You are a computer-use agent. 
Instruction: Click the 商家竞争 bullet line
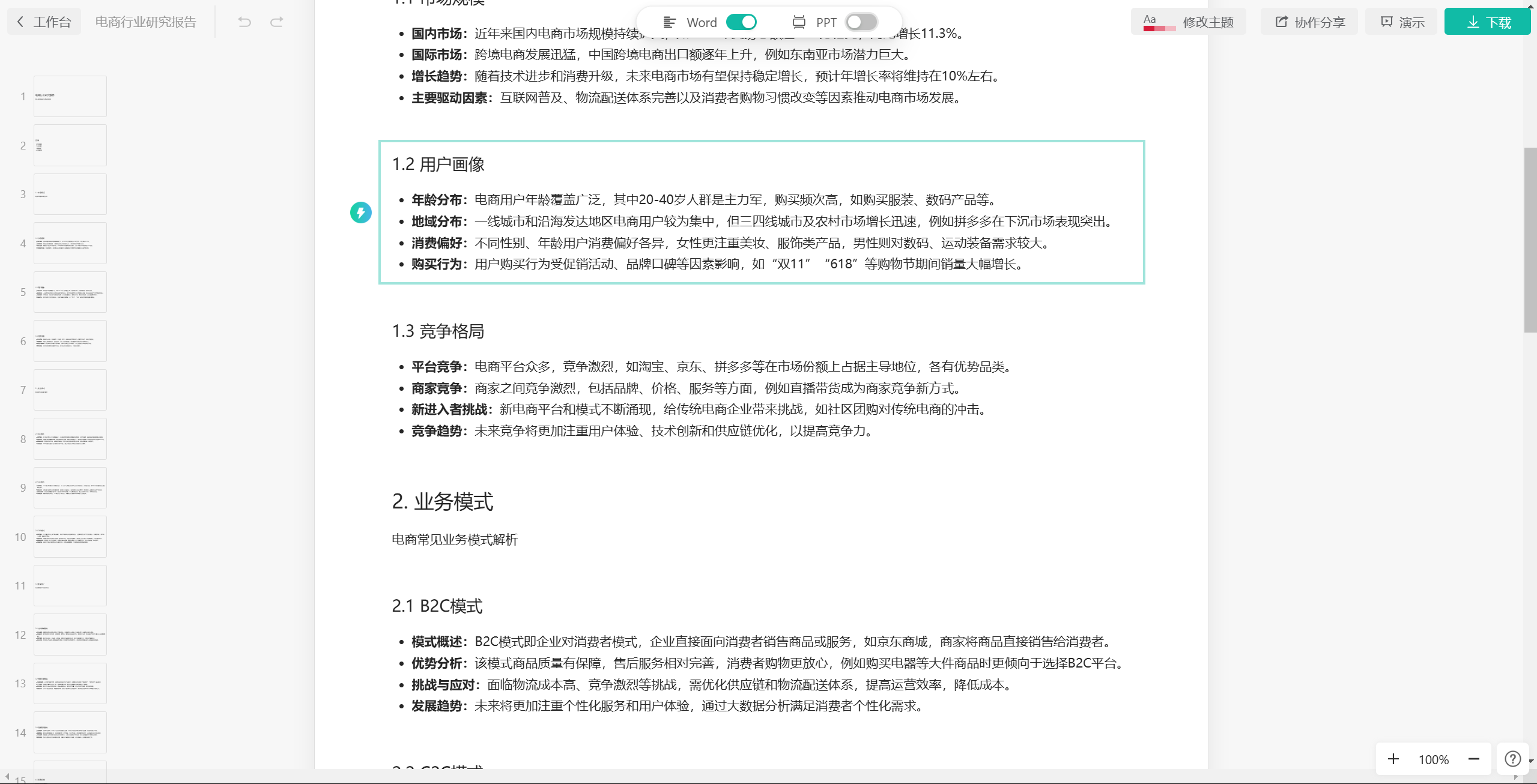click(688, 388)
